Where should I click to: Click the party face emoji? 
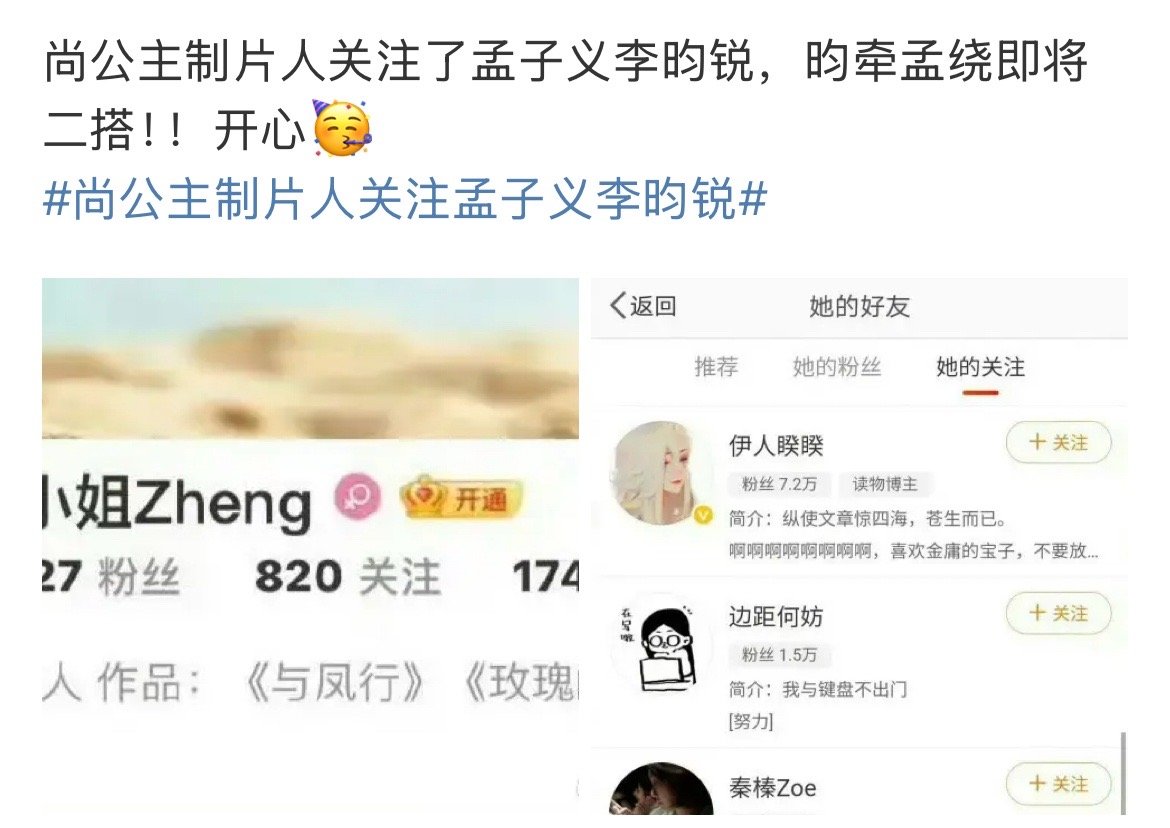(341, 128)
